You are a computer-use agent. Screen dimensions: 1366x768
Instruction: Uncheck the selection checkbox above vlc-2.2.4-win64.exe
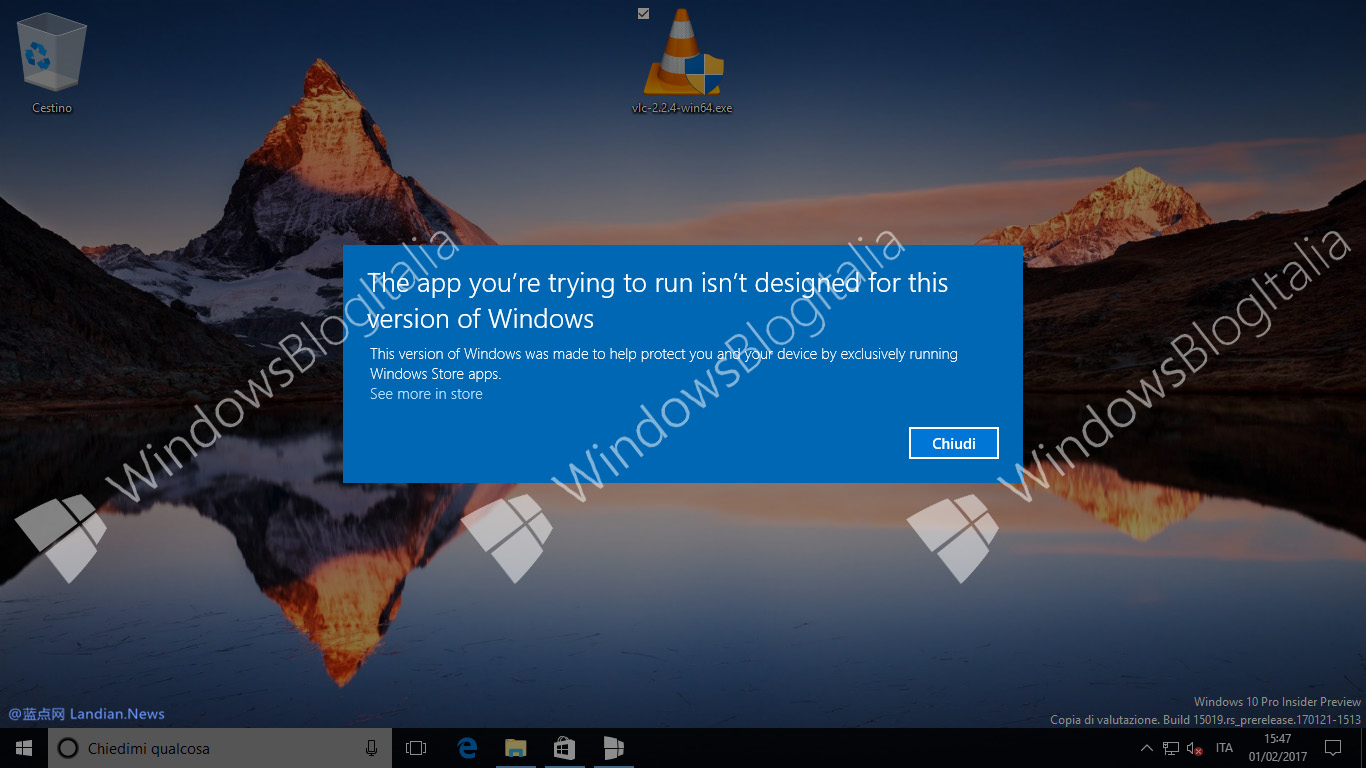(643, 14)
